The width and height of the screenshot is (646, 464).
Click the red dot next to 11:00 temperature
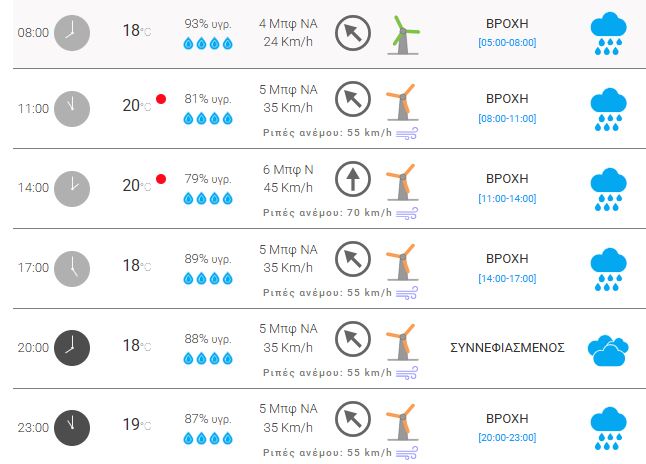pyautogui.click(x=160, y=100)
